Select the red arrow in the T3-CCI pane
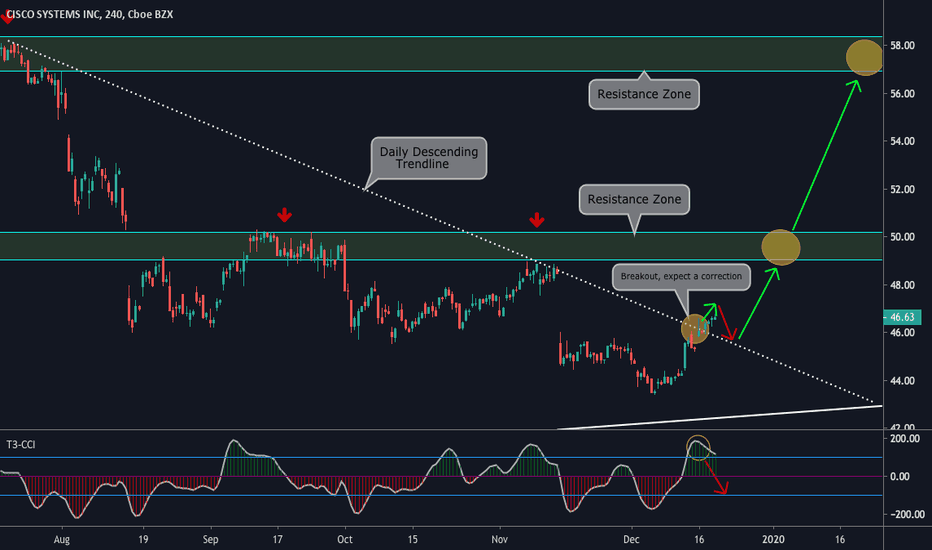 [x=716, y=477]
